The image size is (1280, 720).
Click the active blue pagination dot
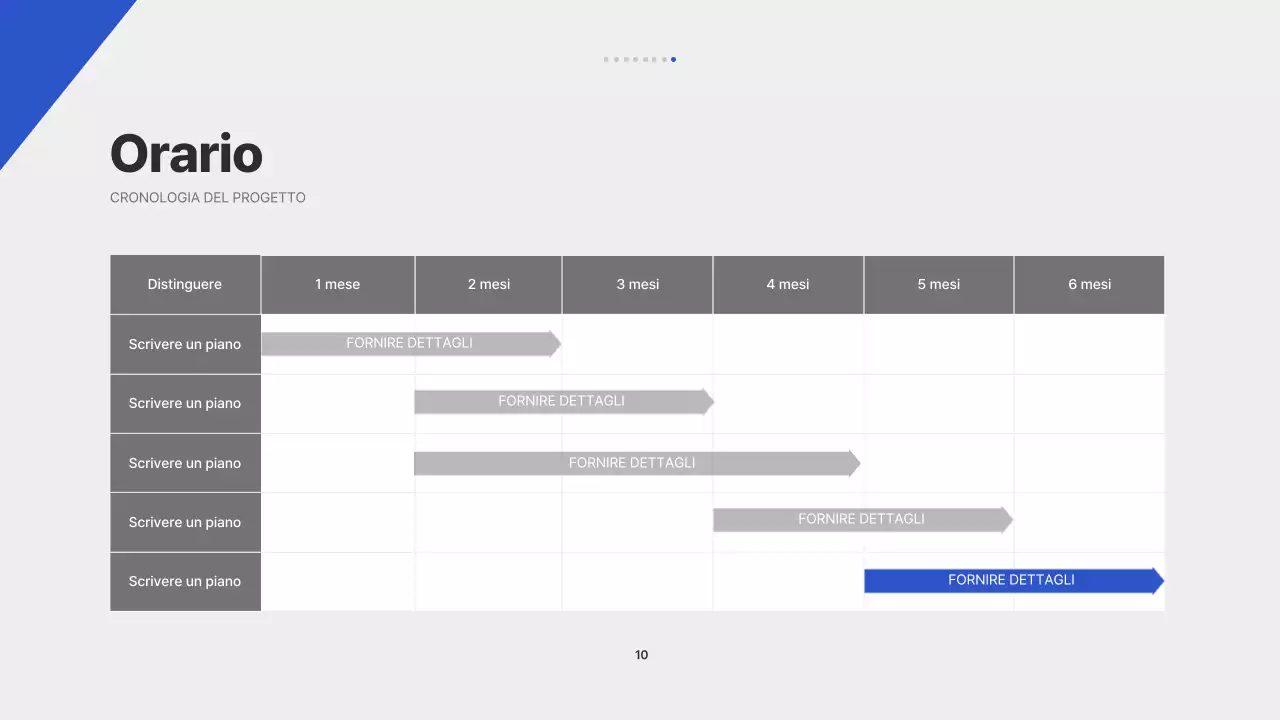(x=673, y=60)
